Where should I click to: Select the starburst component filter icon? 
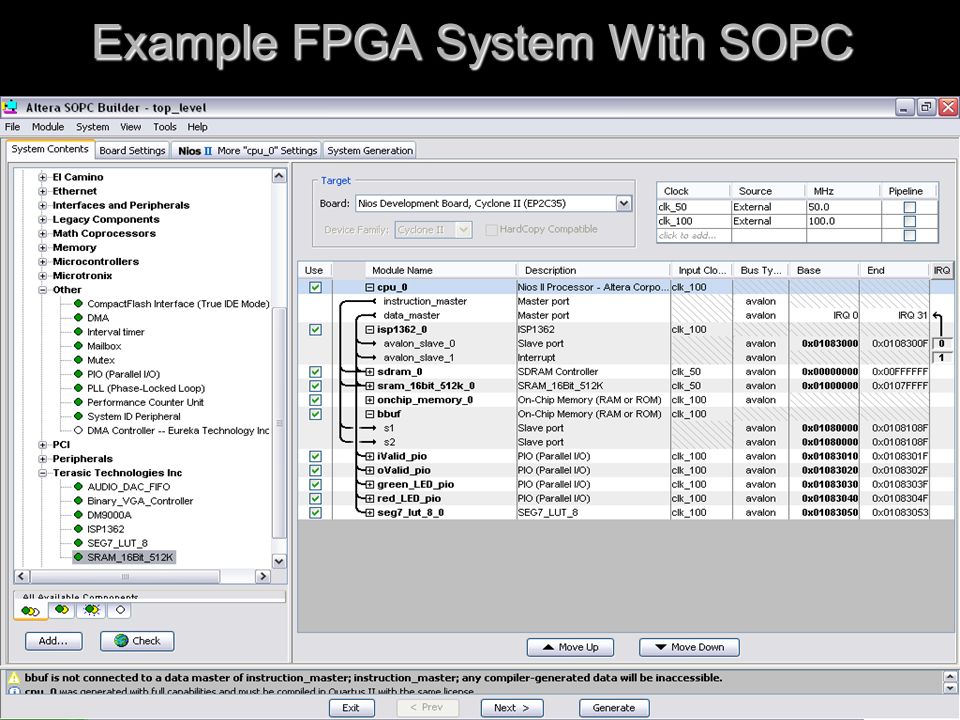(x=92, y=610)
